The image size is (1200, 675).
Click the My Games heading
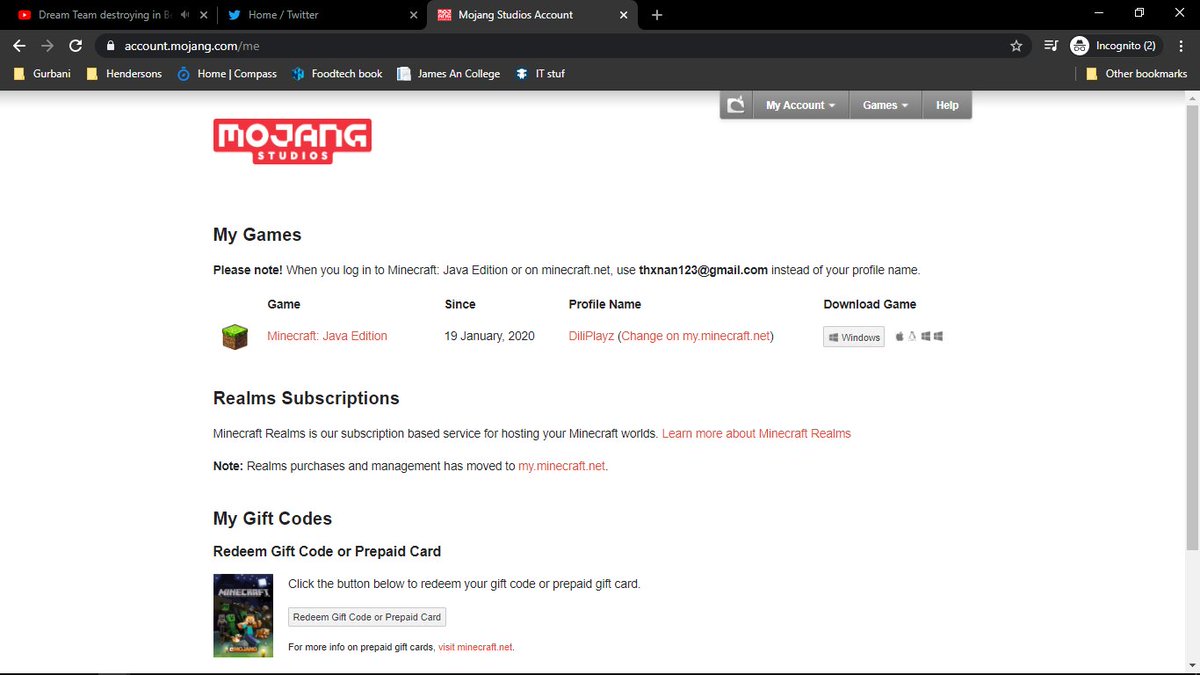click(257, 235)
